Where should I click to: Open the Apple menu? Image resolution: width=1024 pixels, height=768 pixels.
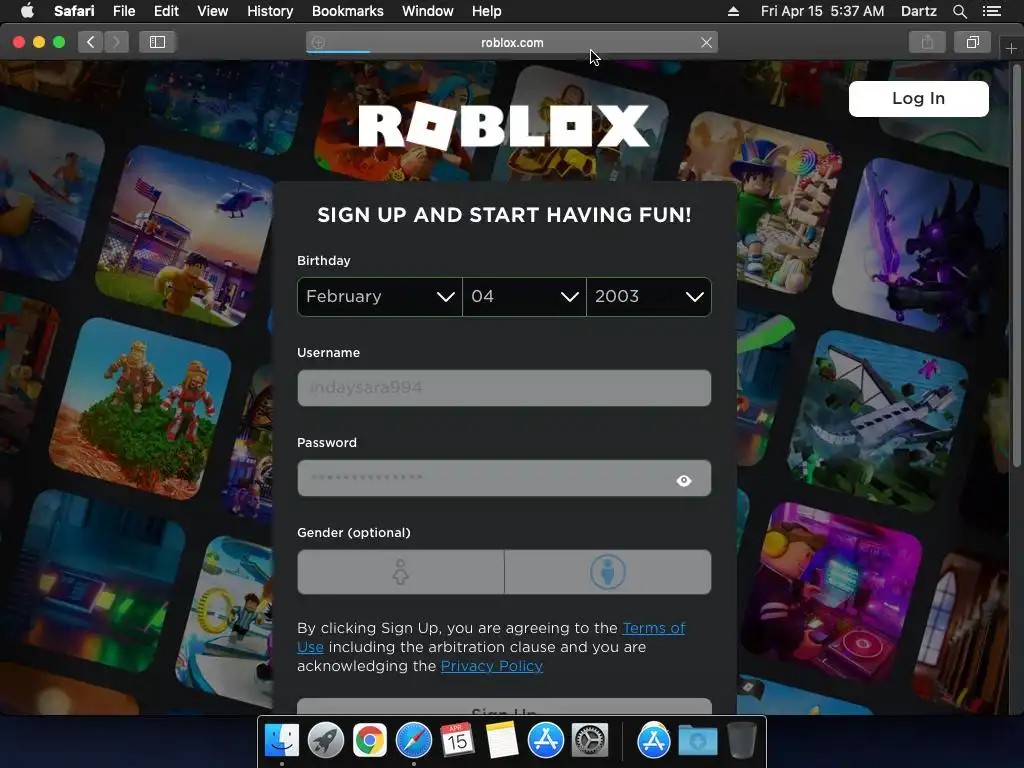(x=27, y=11)
